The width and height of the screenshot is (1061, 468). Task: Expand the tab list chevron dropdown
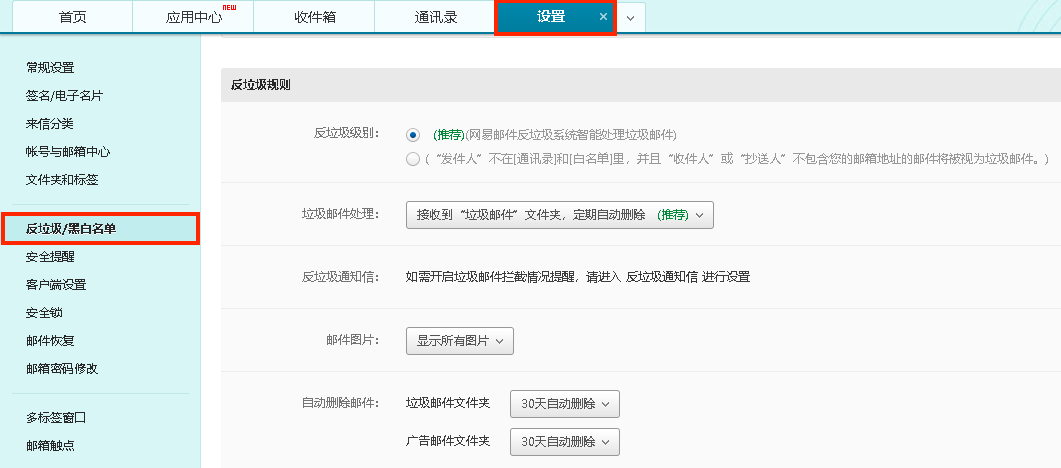coord(630,18)
